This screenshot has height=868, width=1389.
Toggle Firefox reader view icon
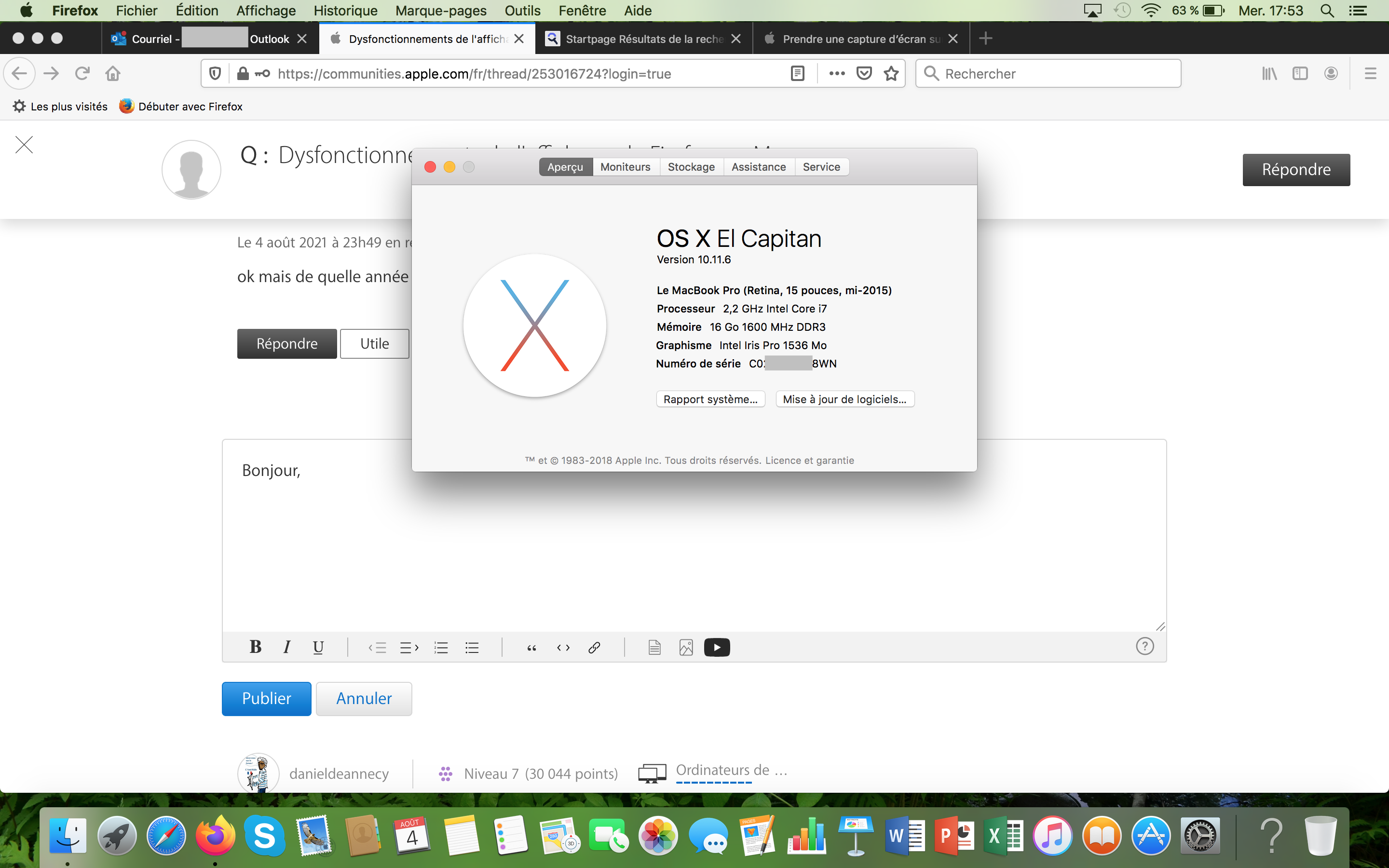(x=797, y=73)
